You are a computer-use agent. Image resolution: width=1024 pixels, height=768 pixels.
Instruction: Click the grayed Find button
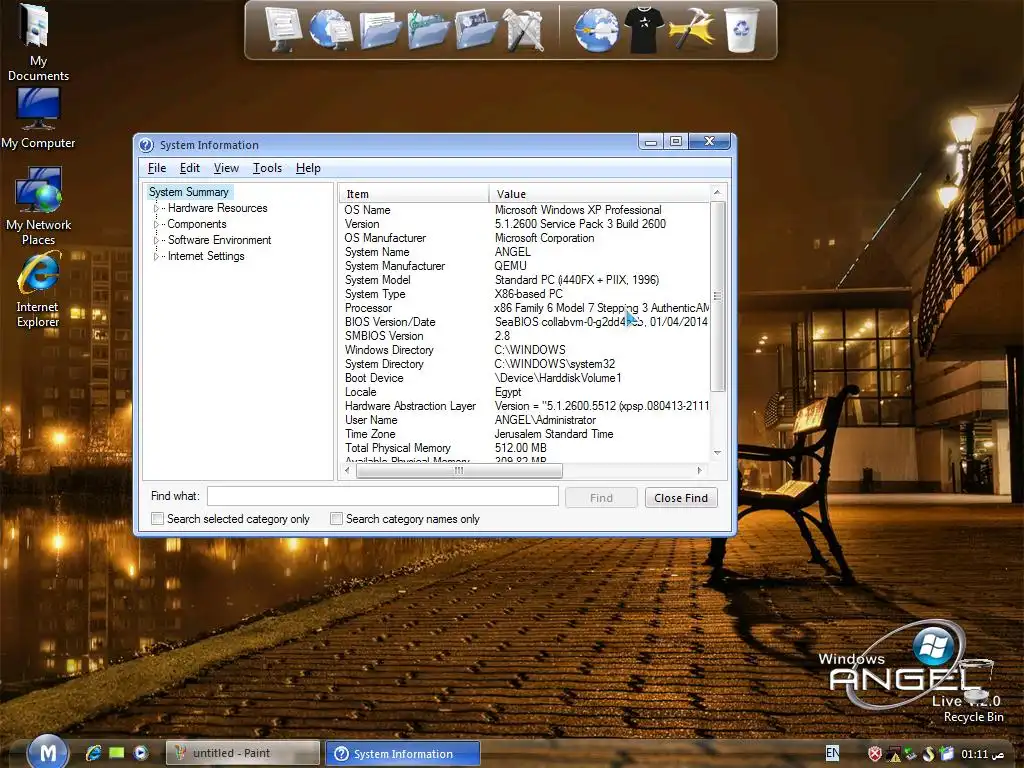click(601, 498)
